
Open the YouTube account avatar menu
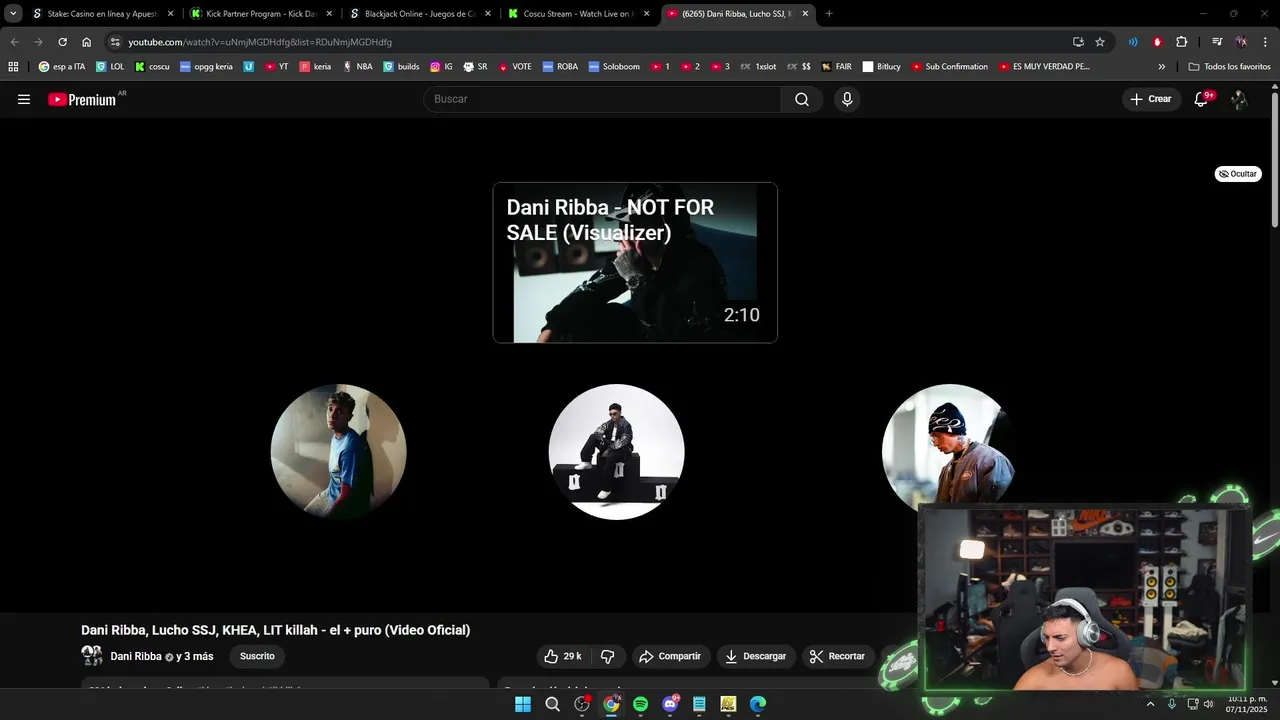pos(1239,99)
